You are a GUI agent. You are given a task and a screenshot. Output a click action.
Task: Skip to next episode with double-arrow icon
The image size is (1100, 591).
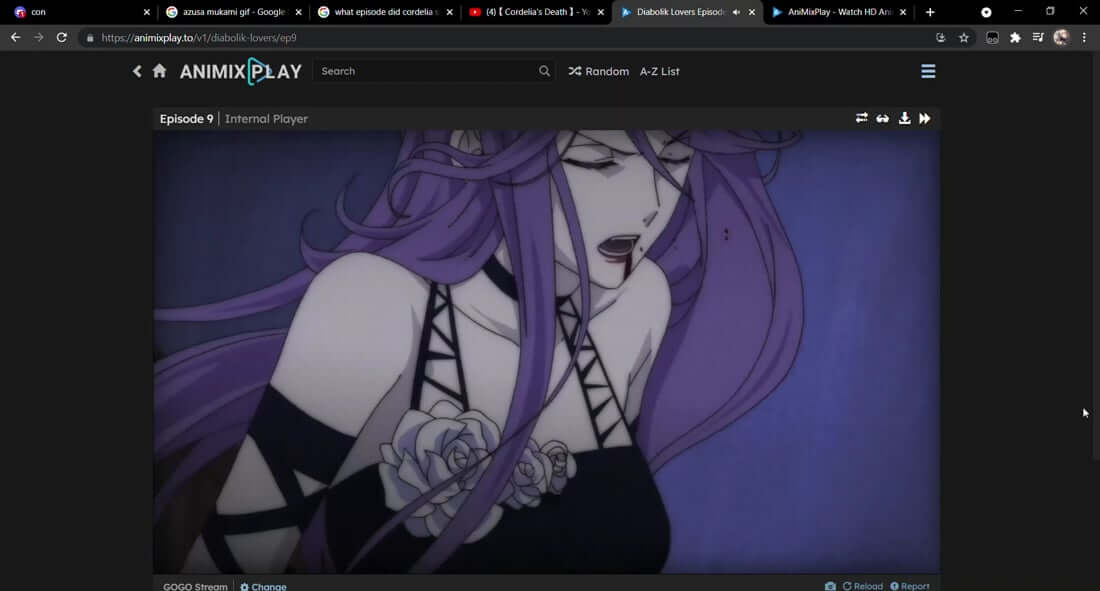coord(925,118)
